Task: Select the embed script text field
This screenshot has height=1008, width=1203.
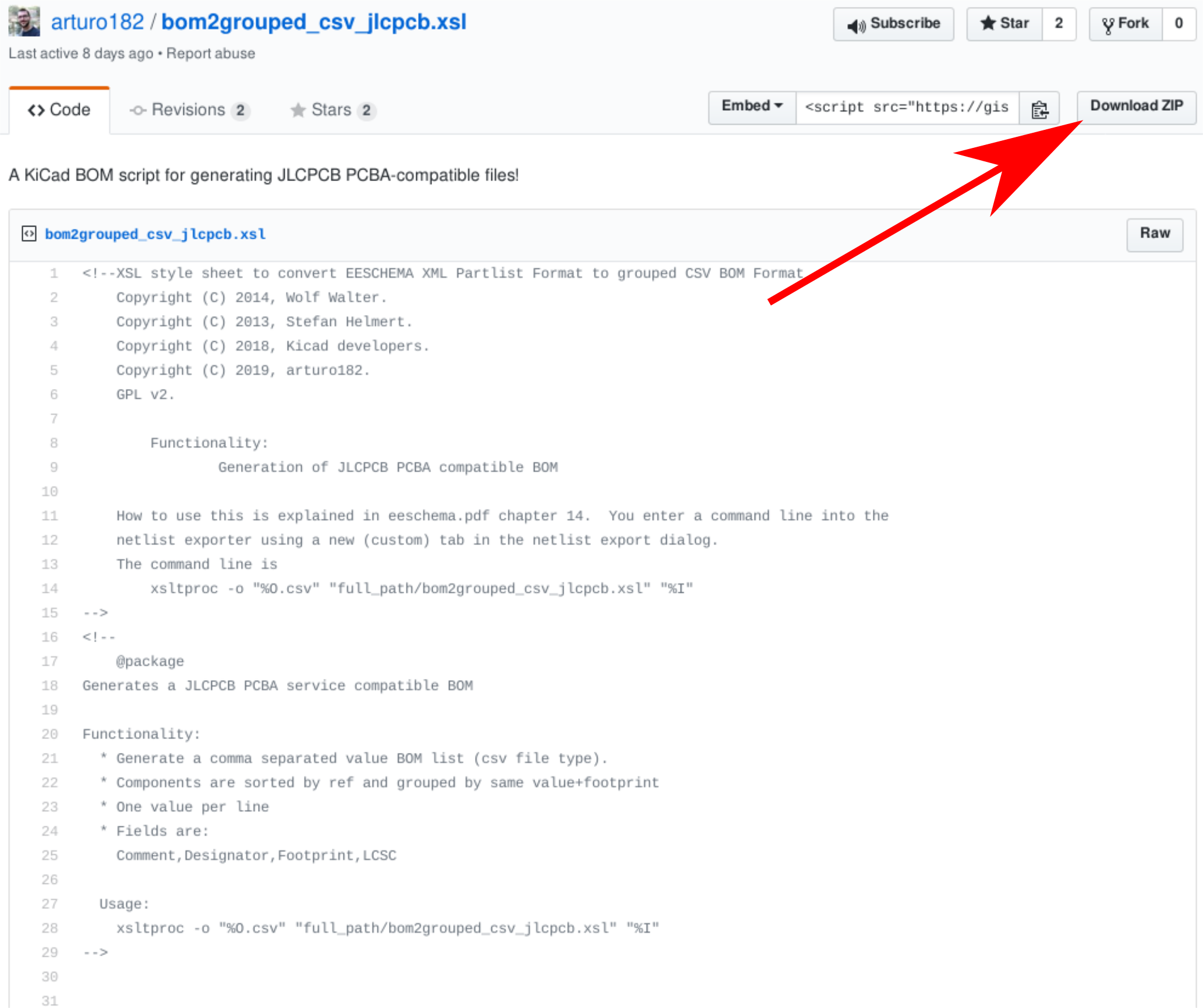Action: click(x=907, y=108)
